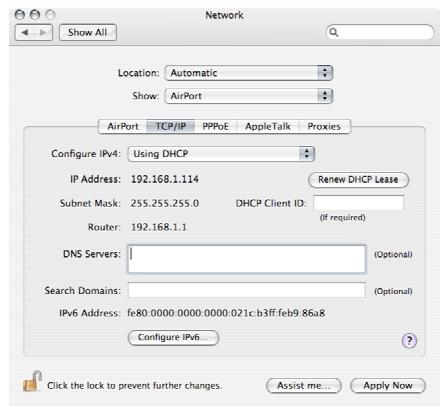Click the IP address 192.168.1.114 text
The image size is (443, 406).
tap(165, 179)
